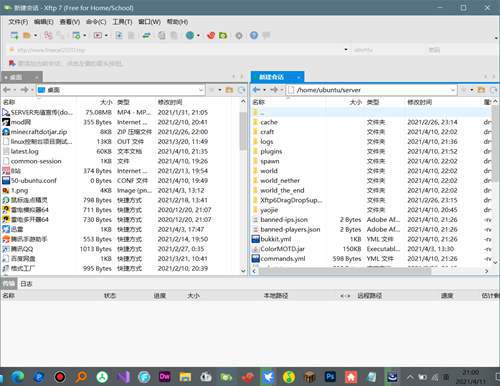Switch to the 日志 tab at bottom

click(26, 284)
